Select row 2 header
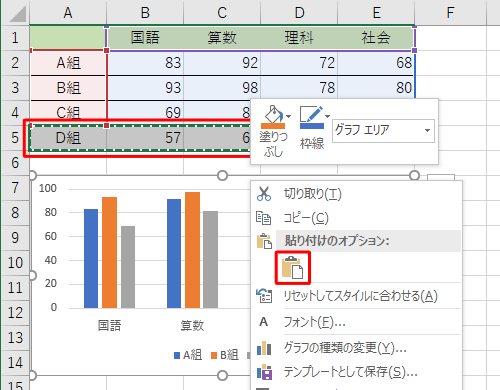 (15, 63)
